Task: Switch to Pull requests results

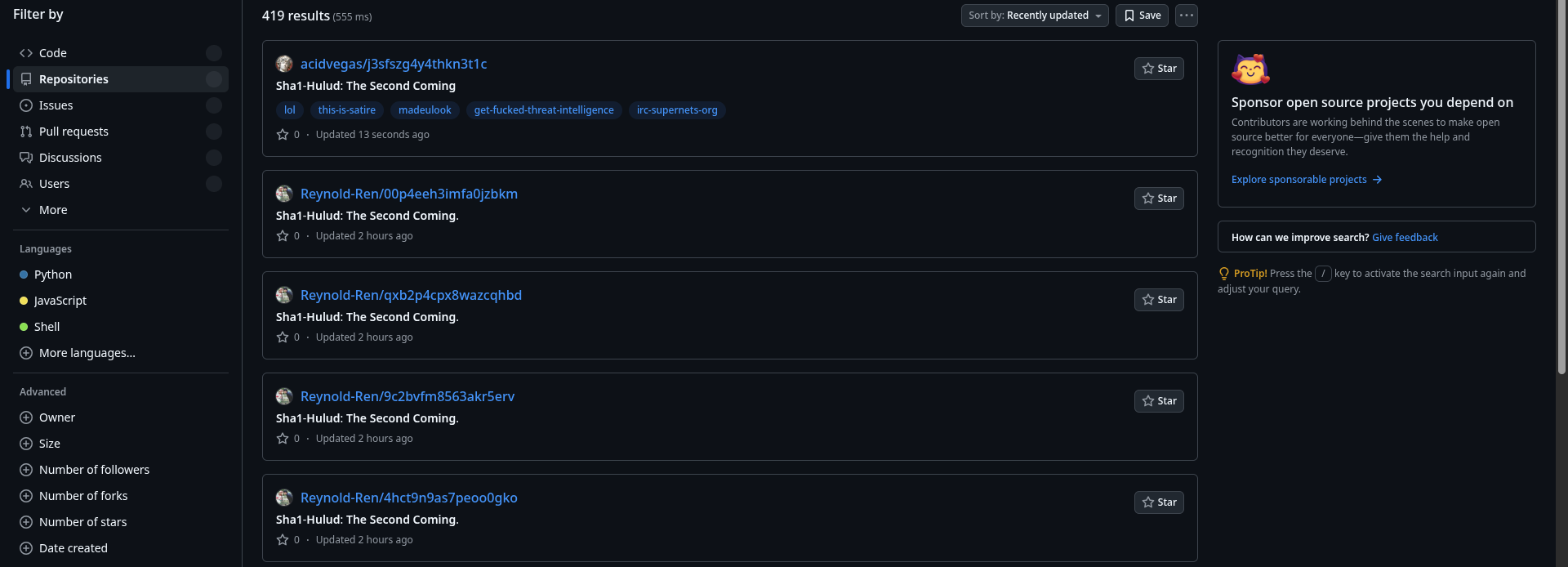Action: 121,132
